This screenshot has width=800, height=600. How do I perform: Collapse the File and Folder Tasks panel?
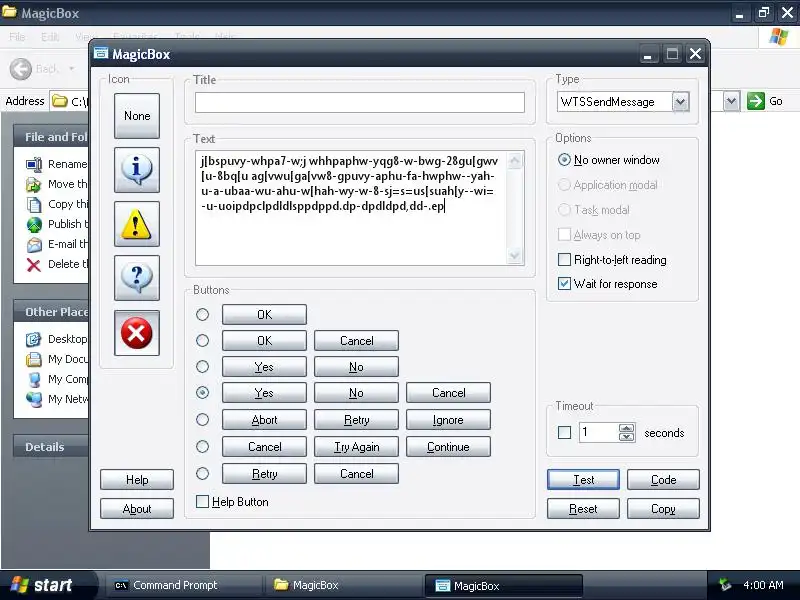51,137
